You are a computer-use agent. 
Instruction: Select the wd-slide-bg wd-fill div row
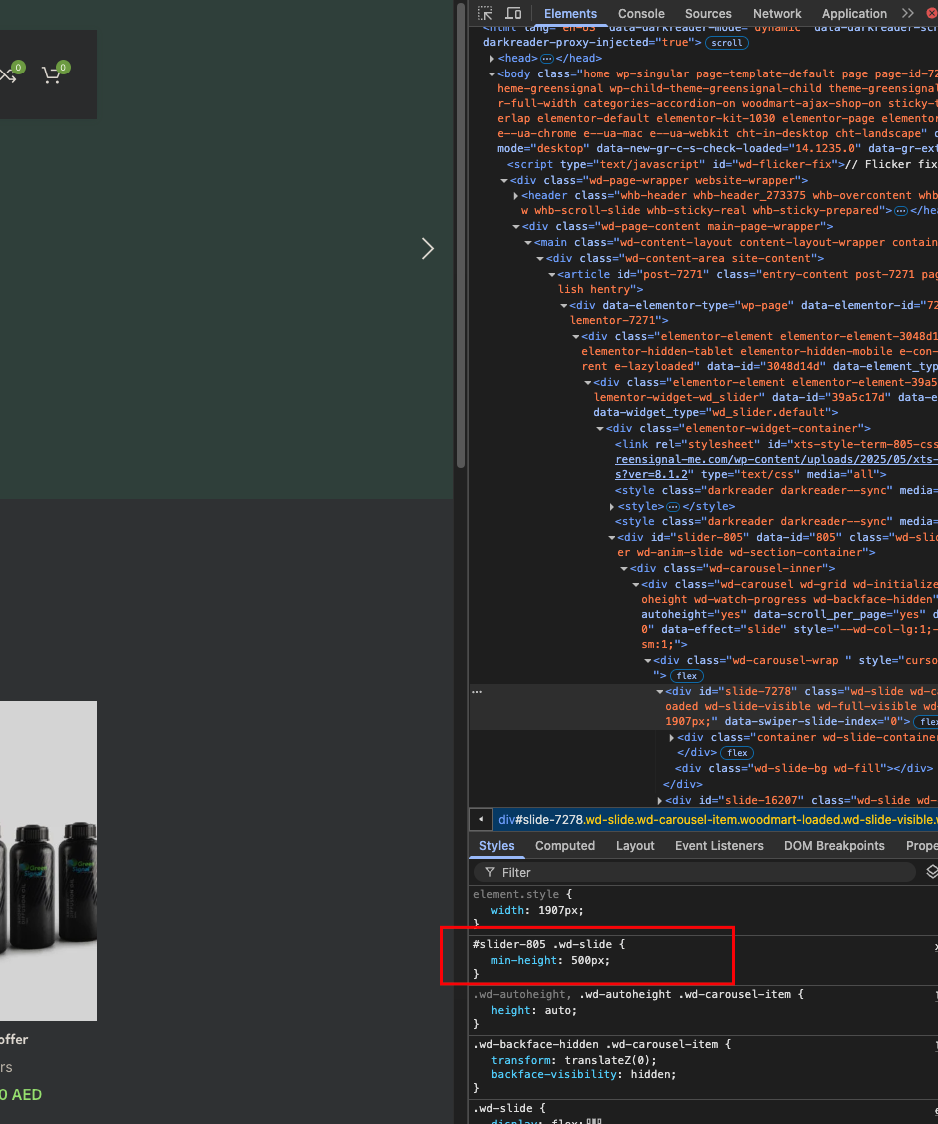point(804,768)
